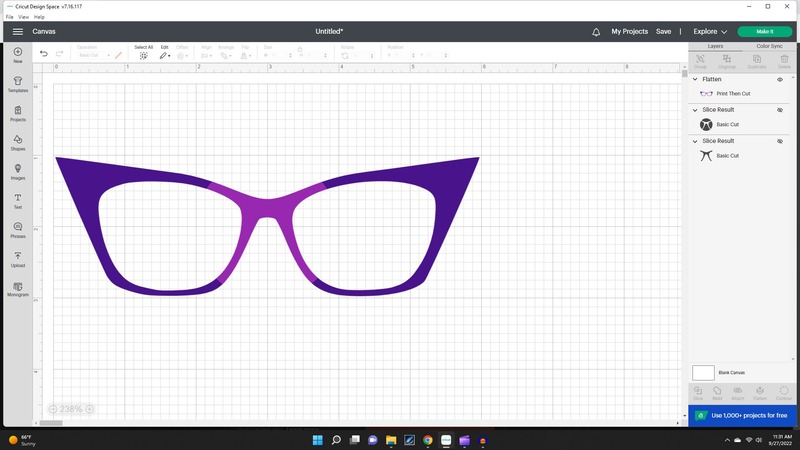Select the Text tool

coord(18,201)
